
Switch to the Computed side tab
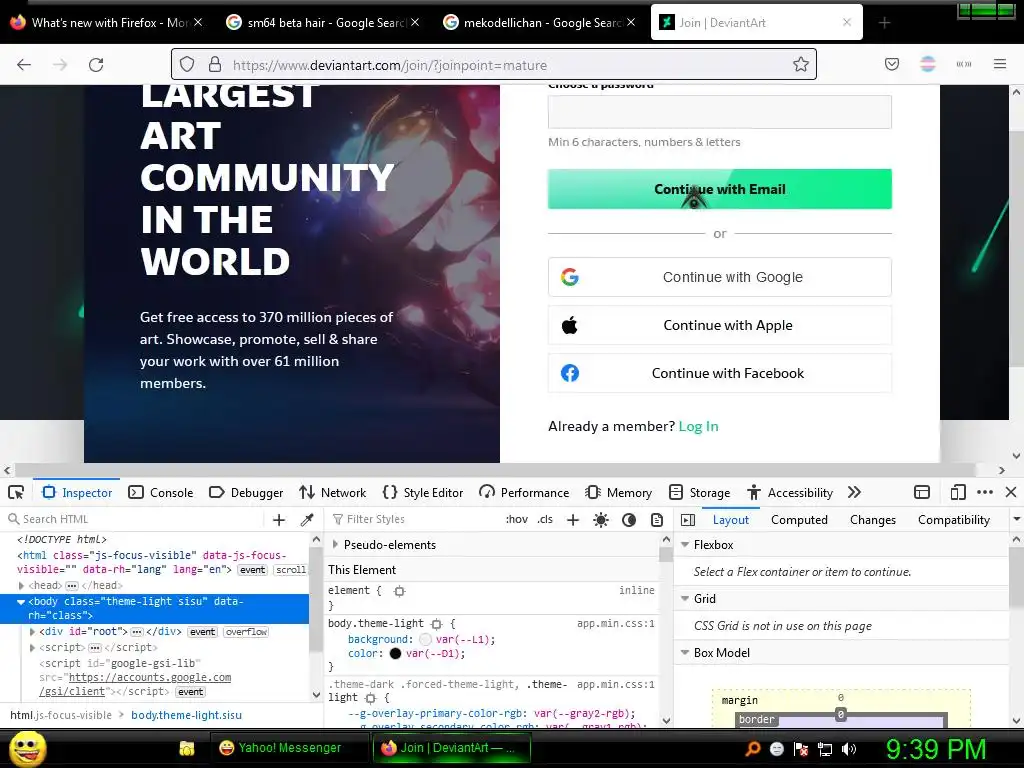click(x=799, y=520)
